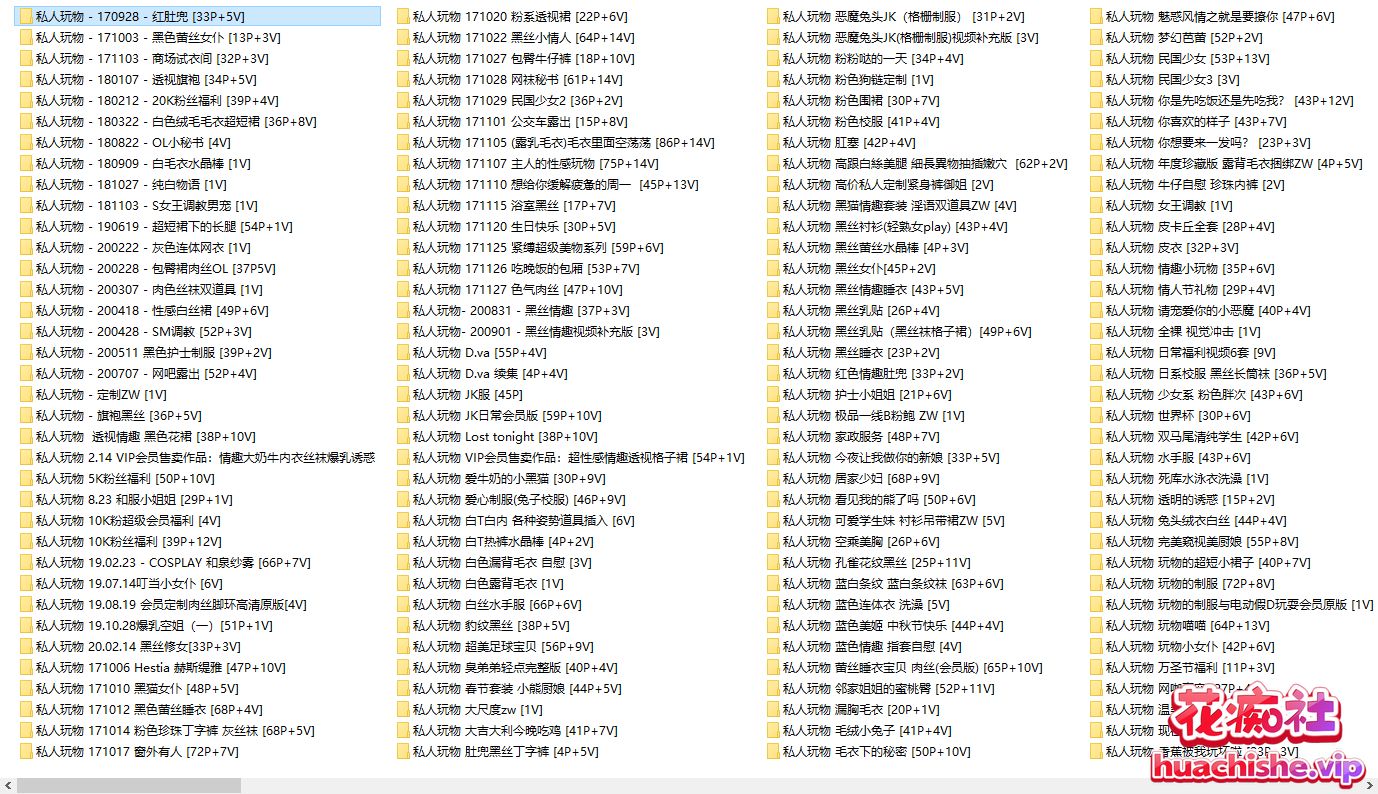Click the 民国少女 [53P+13V] folder name
Image resolution: width=1378 pixels, height=794 pixels.
pos(1187,59)
